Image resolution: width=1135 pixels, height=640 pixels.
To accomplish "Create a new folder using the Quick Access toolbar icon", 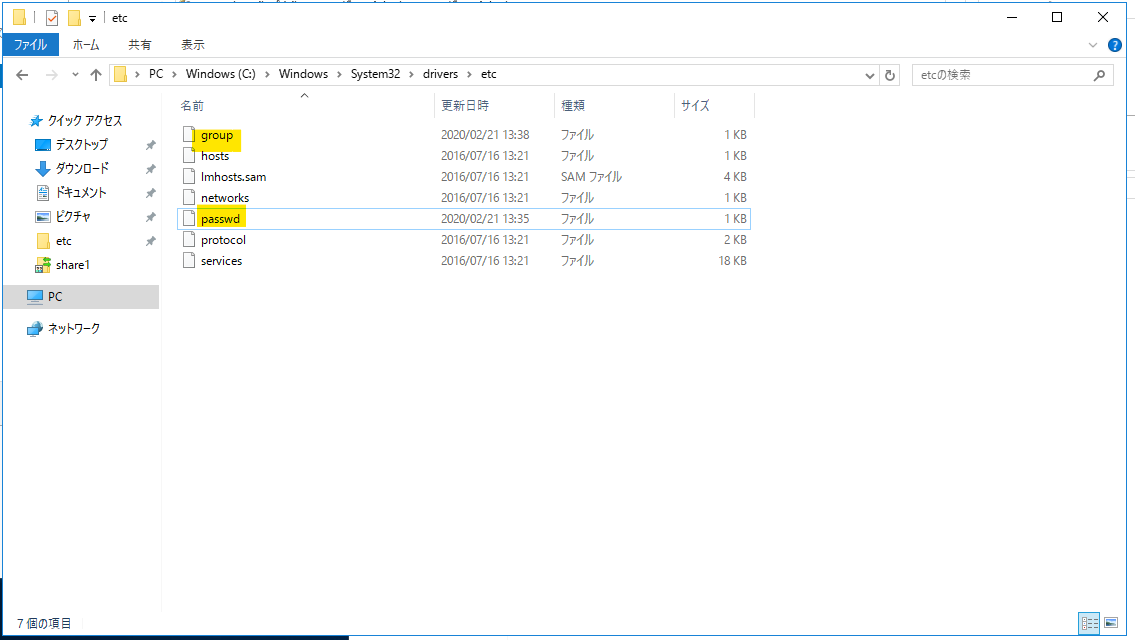I will [75, 17].
